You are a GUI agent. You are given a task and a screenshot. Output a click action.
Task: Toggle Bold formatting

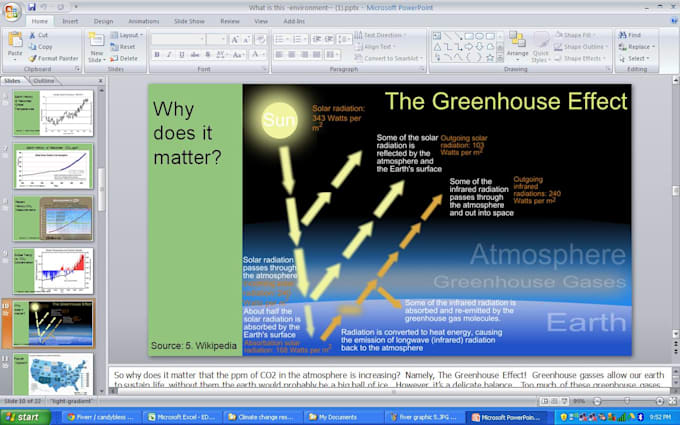click(157, 55)
